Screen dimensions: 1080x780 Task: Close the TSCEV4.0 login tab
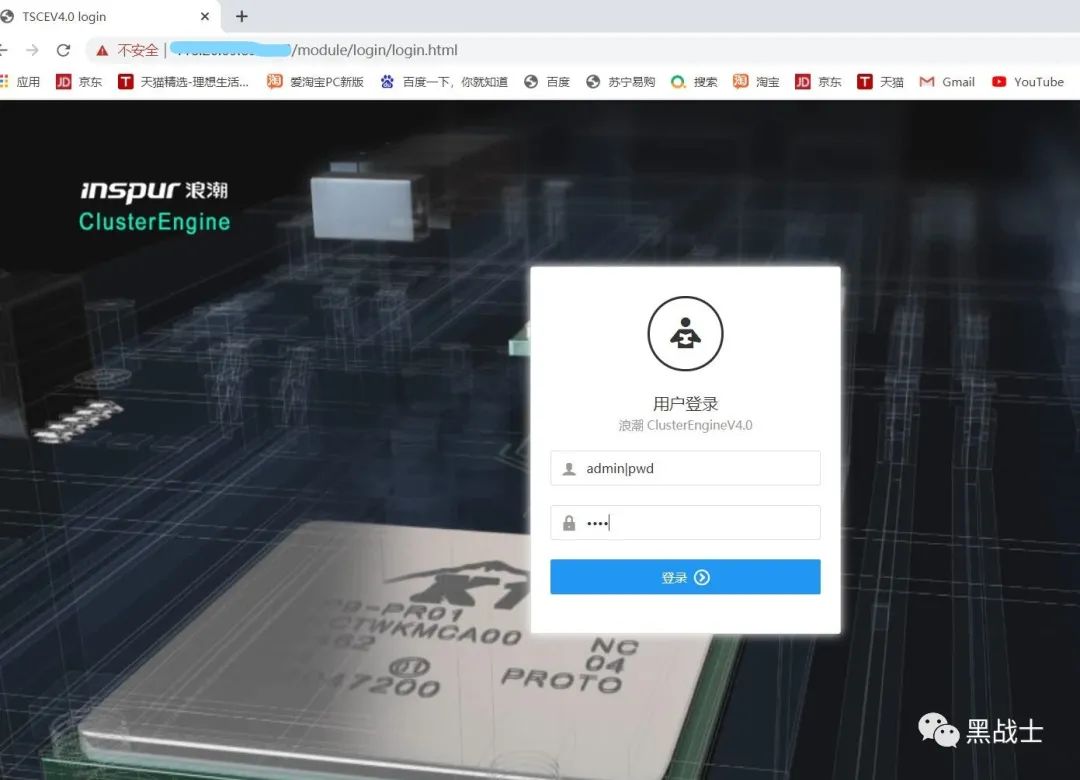pyautogui.click(x=205, y=17)
